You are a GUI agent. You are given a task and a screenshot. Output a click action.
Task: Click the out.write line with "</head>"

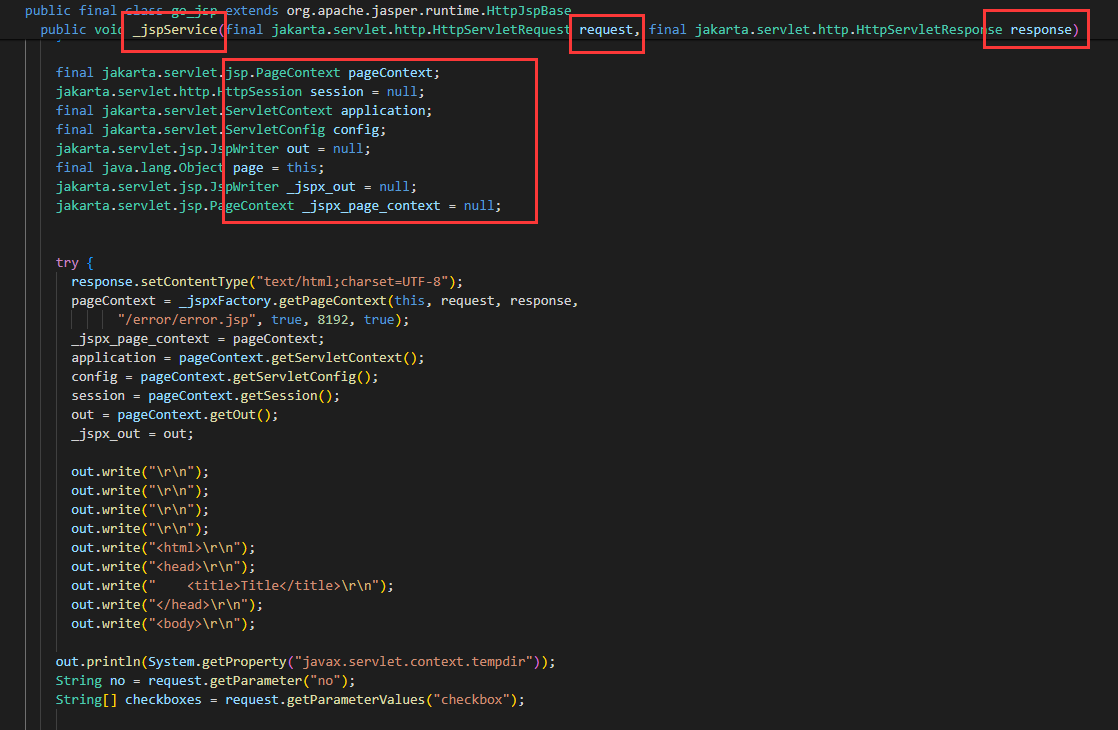[167, 605]
